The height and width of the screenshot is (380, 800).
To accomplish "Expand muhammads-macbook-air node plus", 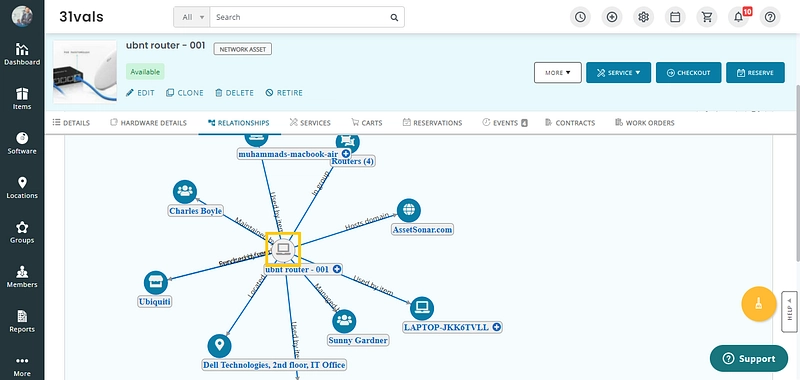I will point(345,154).
